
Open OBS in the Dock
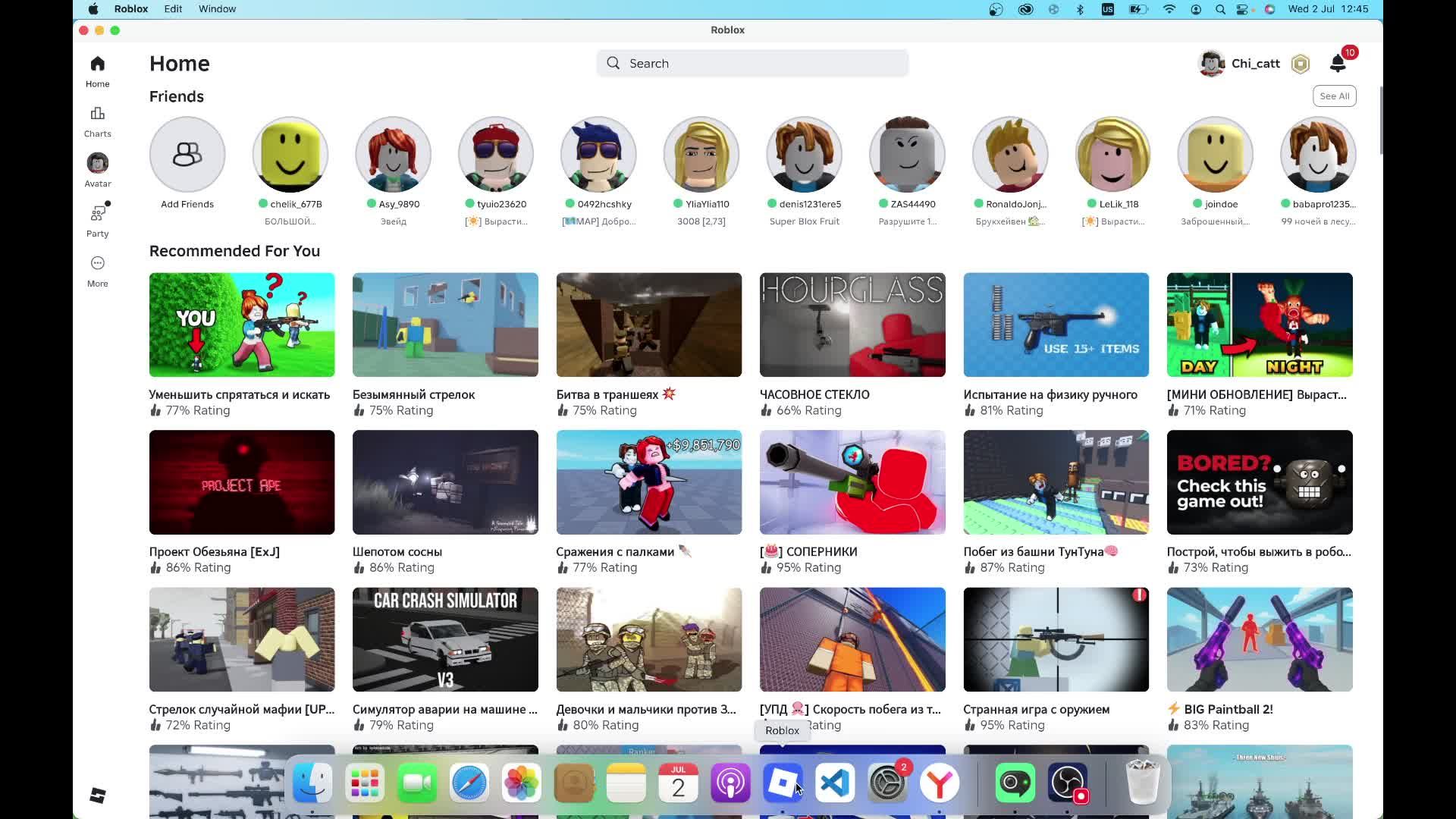(x=1068, y=783)
